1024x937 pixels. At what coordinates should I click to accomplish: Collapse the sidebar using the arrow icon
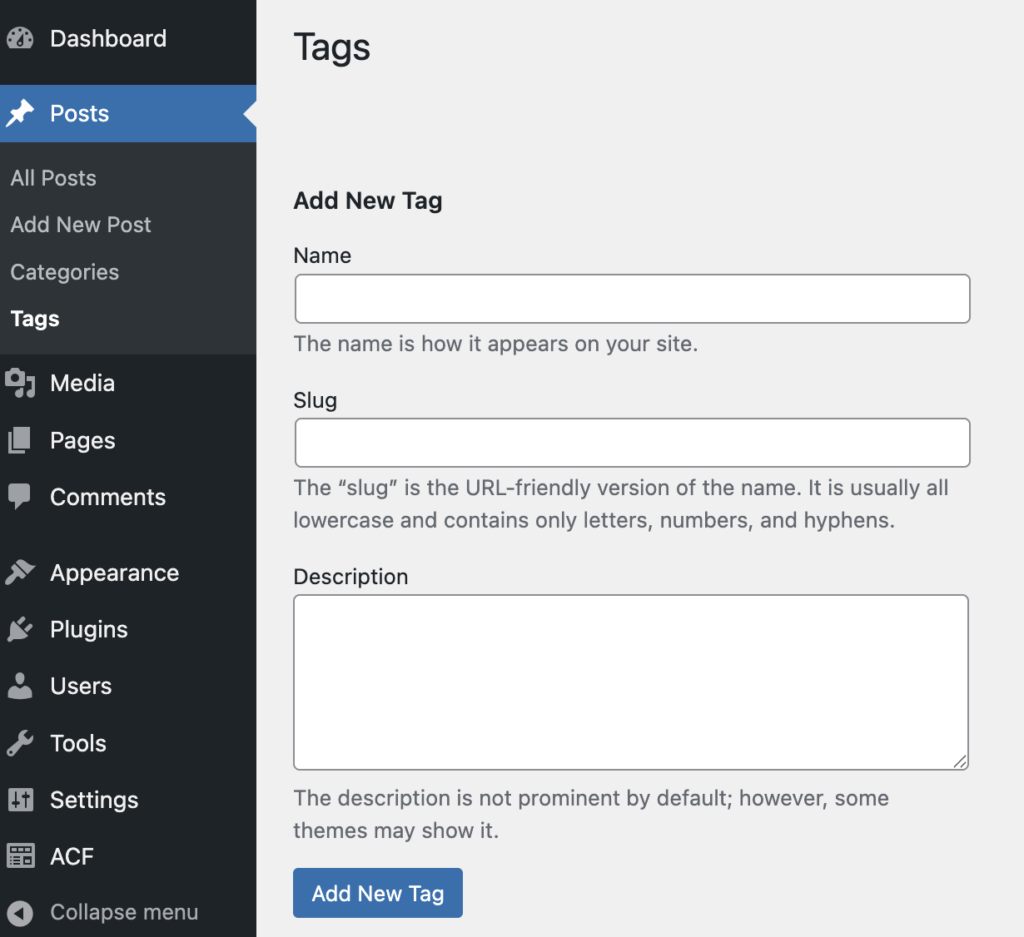[x=20, y=912]
